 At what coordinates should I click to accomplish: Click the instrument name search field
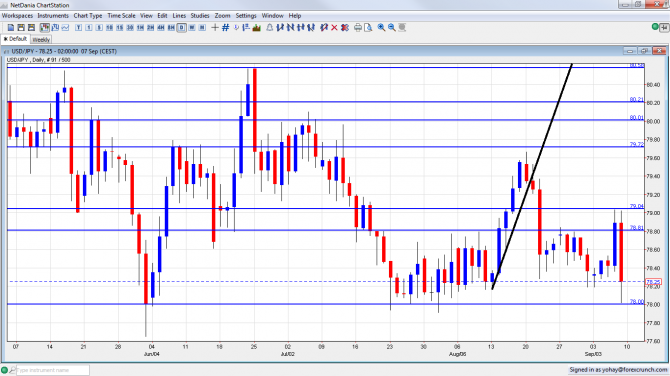pos(53,370)
